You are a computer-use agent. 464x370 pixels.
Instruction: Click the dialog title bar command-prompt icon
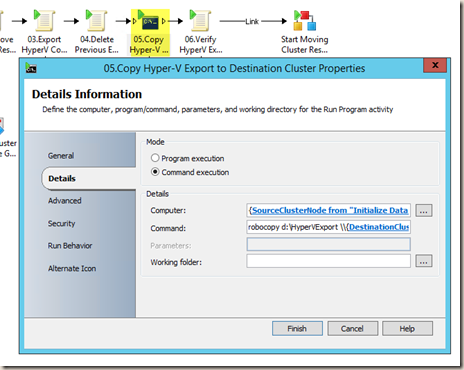point(31,68)
